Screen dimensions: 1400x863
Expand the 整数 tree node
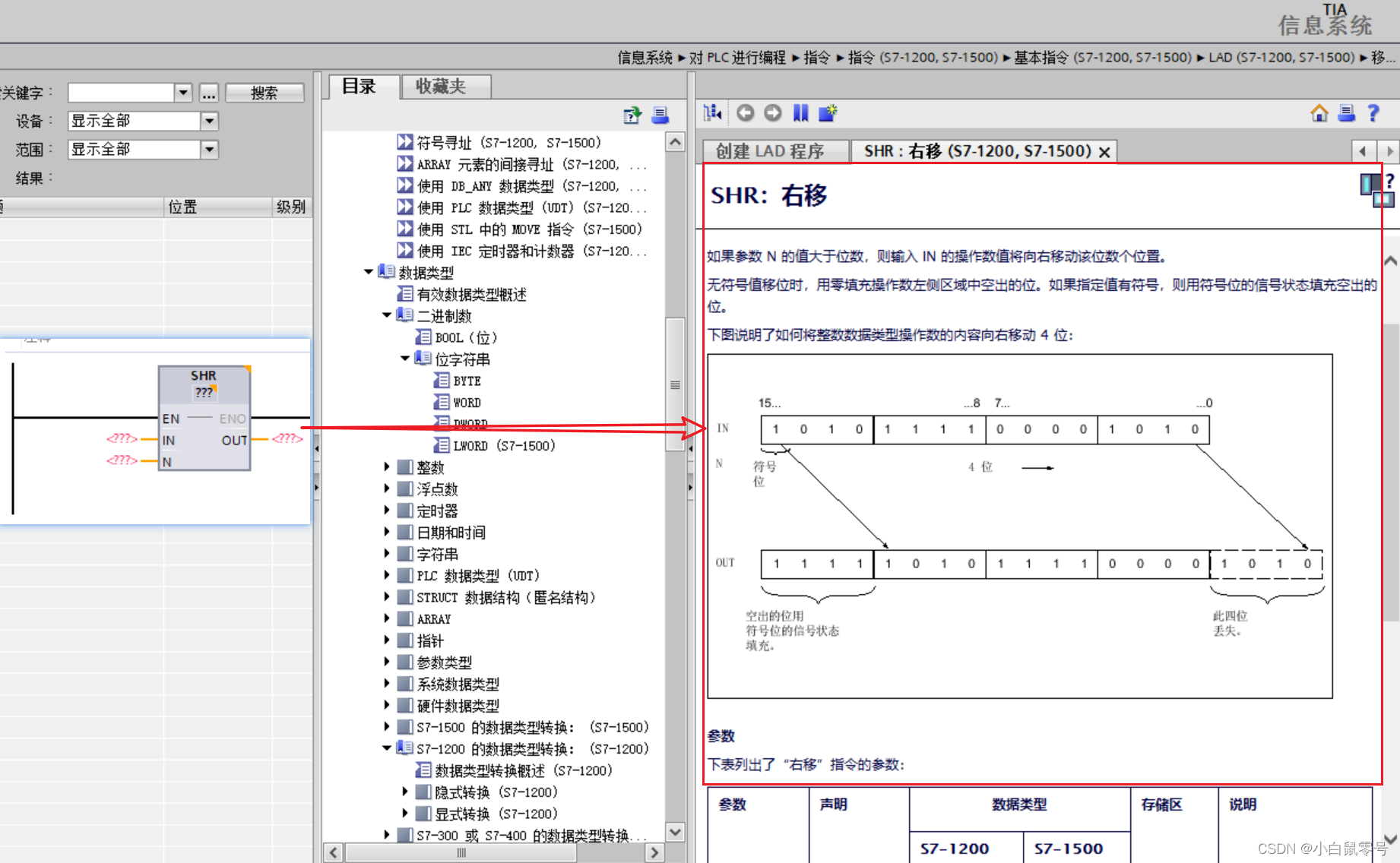[388, 466]
